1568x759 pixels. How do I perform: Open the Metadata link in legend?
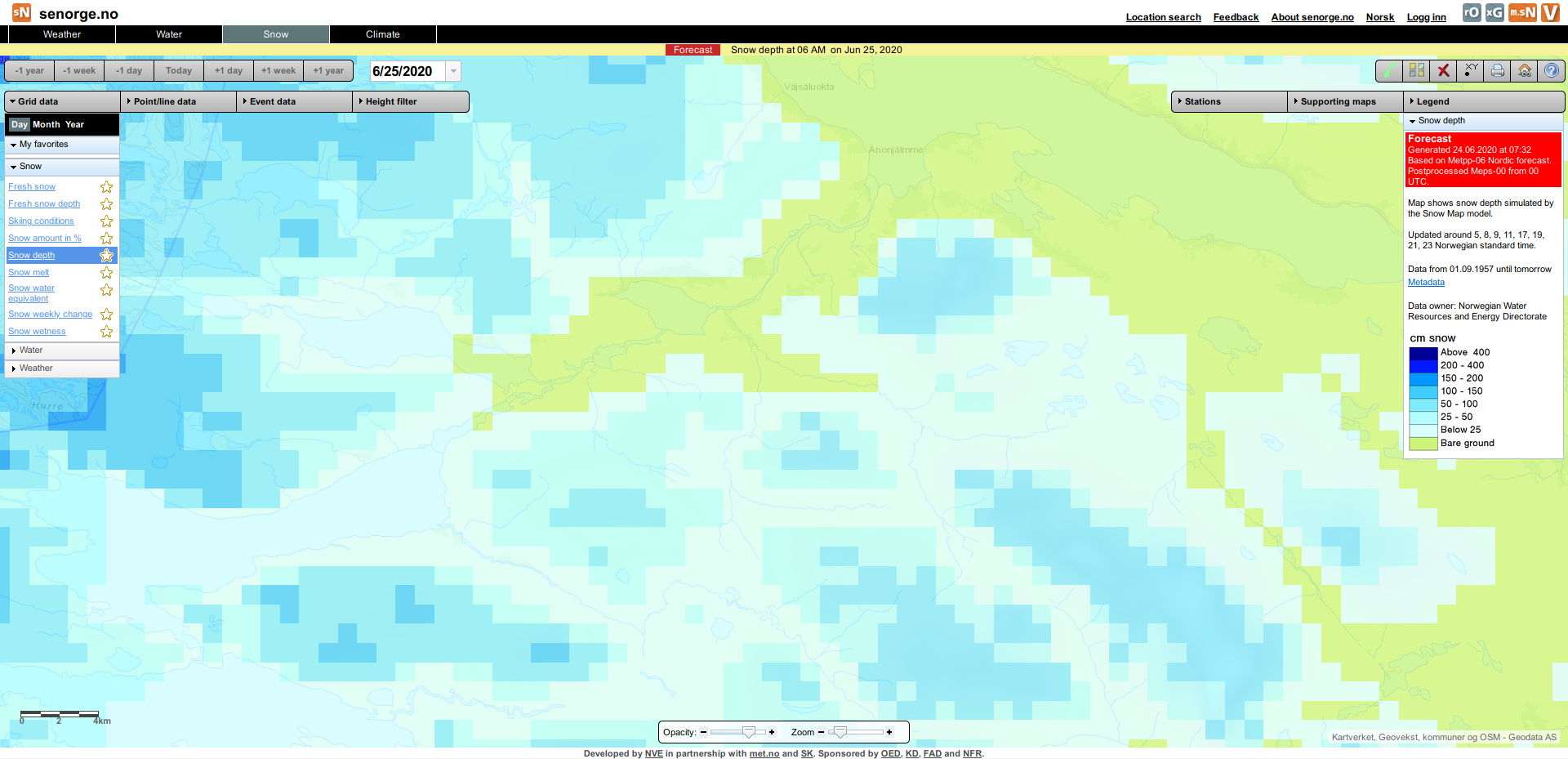pyautogui.click(x=1426, y=283)
